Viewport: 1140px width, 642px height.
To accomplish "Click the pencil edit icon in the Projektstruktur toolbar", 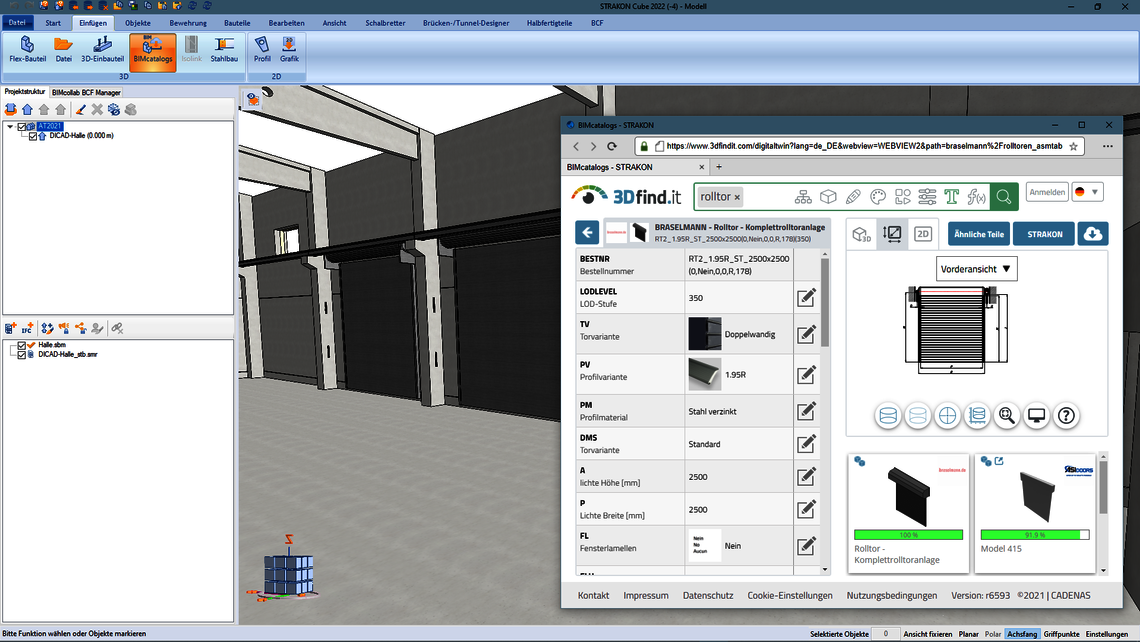I will tap(81, 109).
